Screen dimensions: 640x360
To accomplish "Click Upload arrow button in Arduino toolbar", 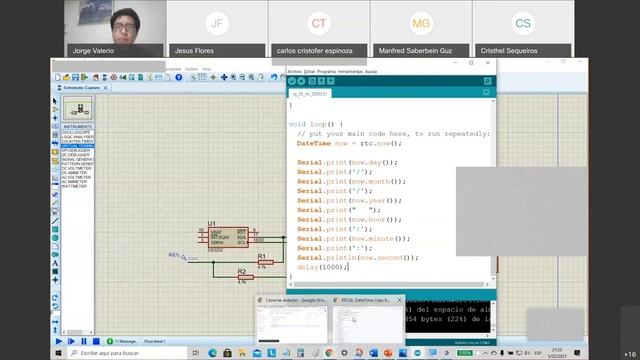I will [x=301, y=81].
